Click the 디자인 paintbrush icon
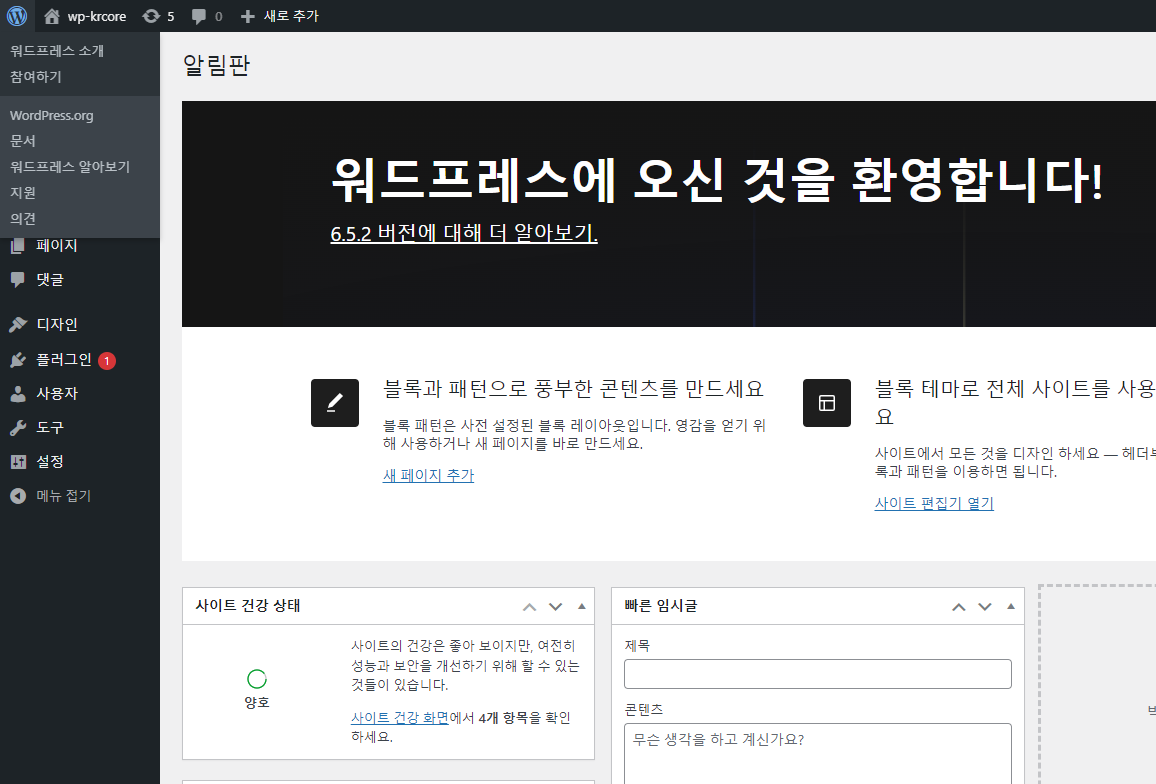 (x=18, y=325)
